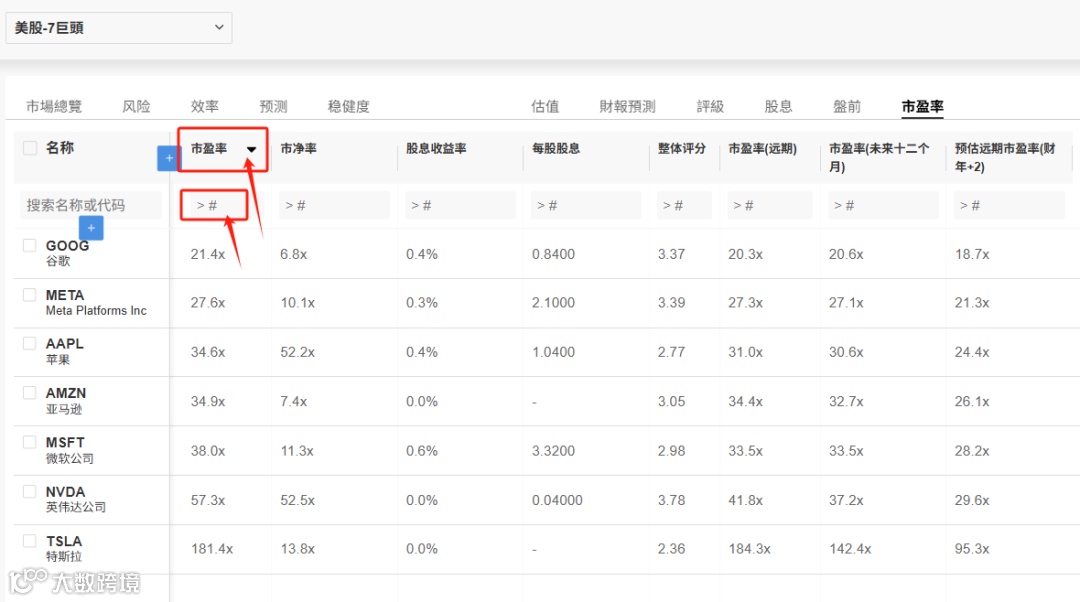
Task: Sort by the 市净率 column header
Action: pyautogui.click(x=298, y=149)
